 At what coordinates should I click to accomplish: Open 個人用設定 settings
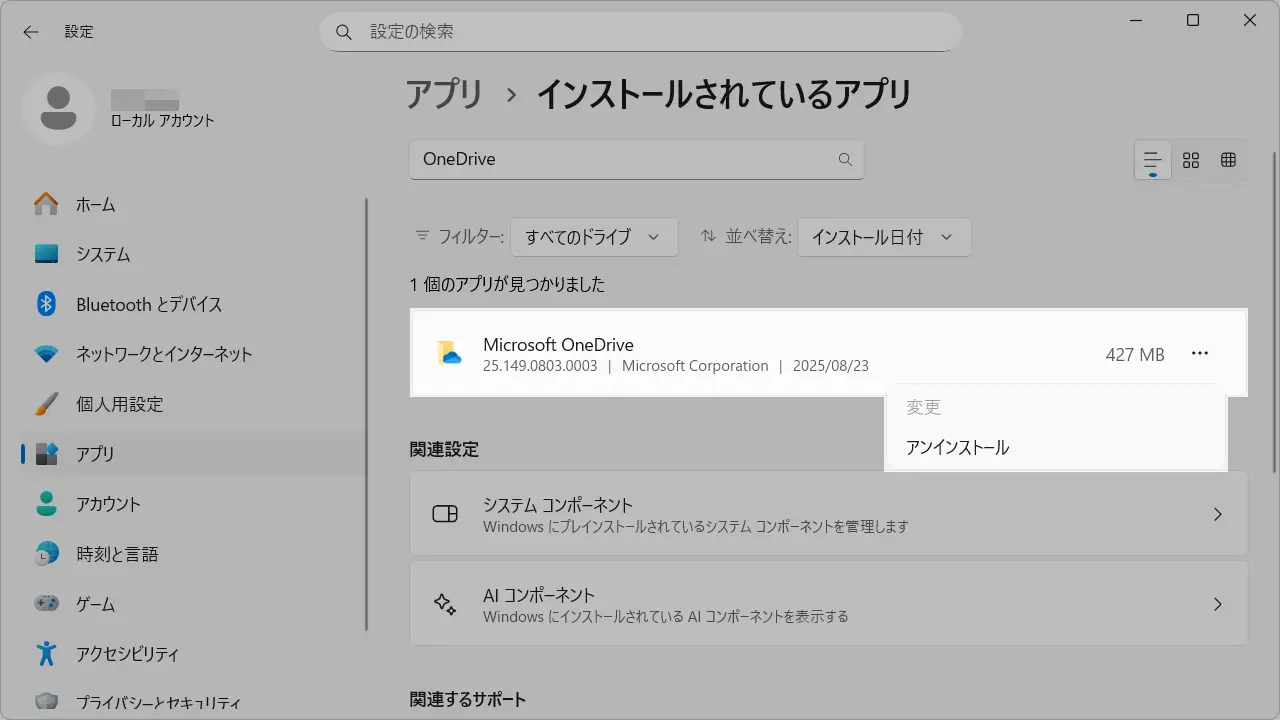point(193,404)
